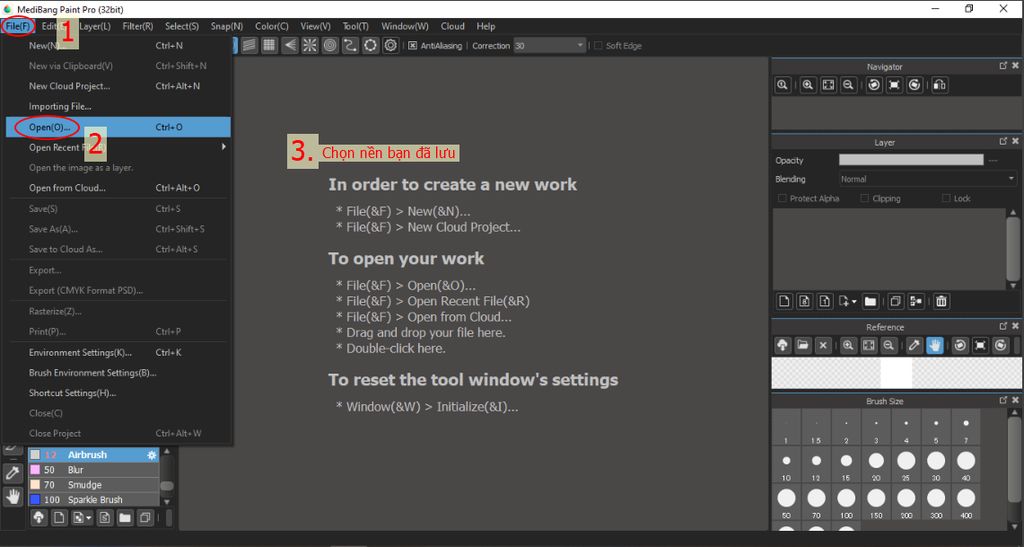Click the merge layer icon
Viewport: 1024px width, 547px height.
click(x=916, y=301)
